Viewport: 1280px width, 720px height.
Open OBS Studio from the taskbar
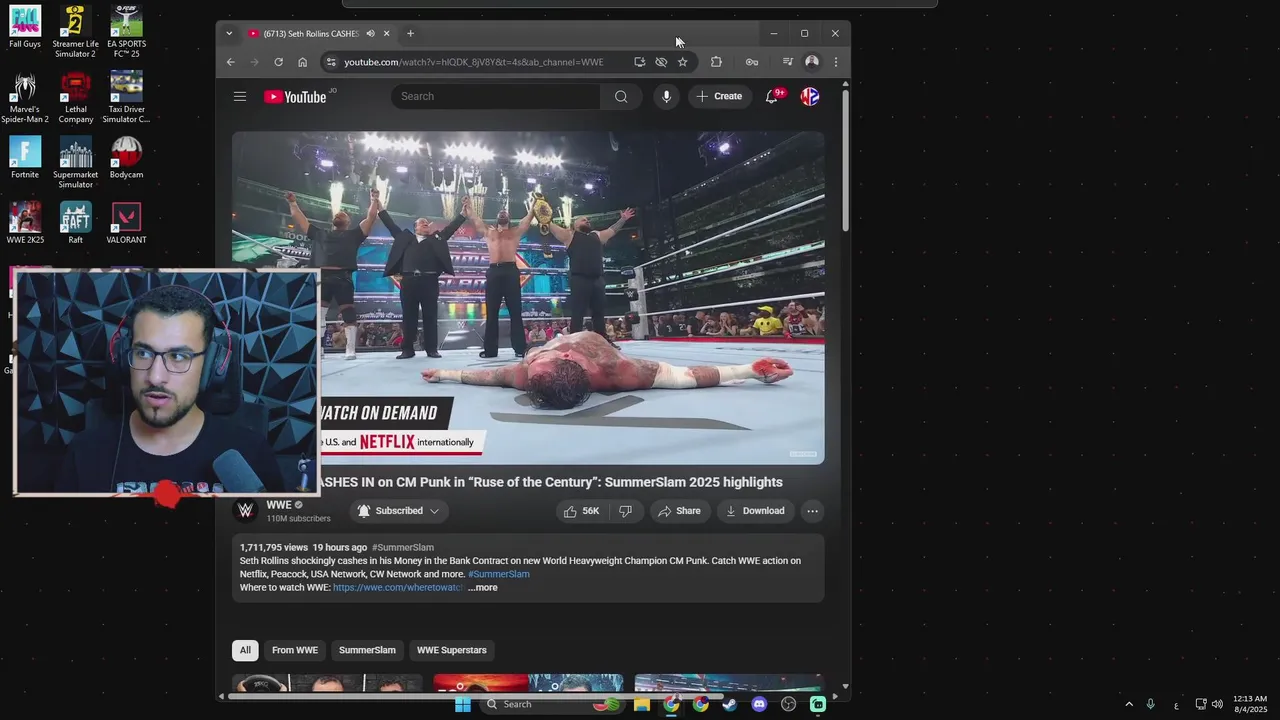(789, 704)
